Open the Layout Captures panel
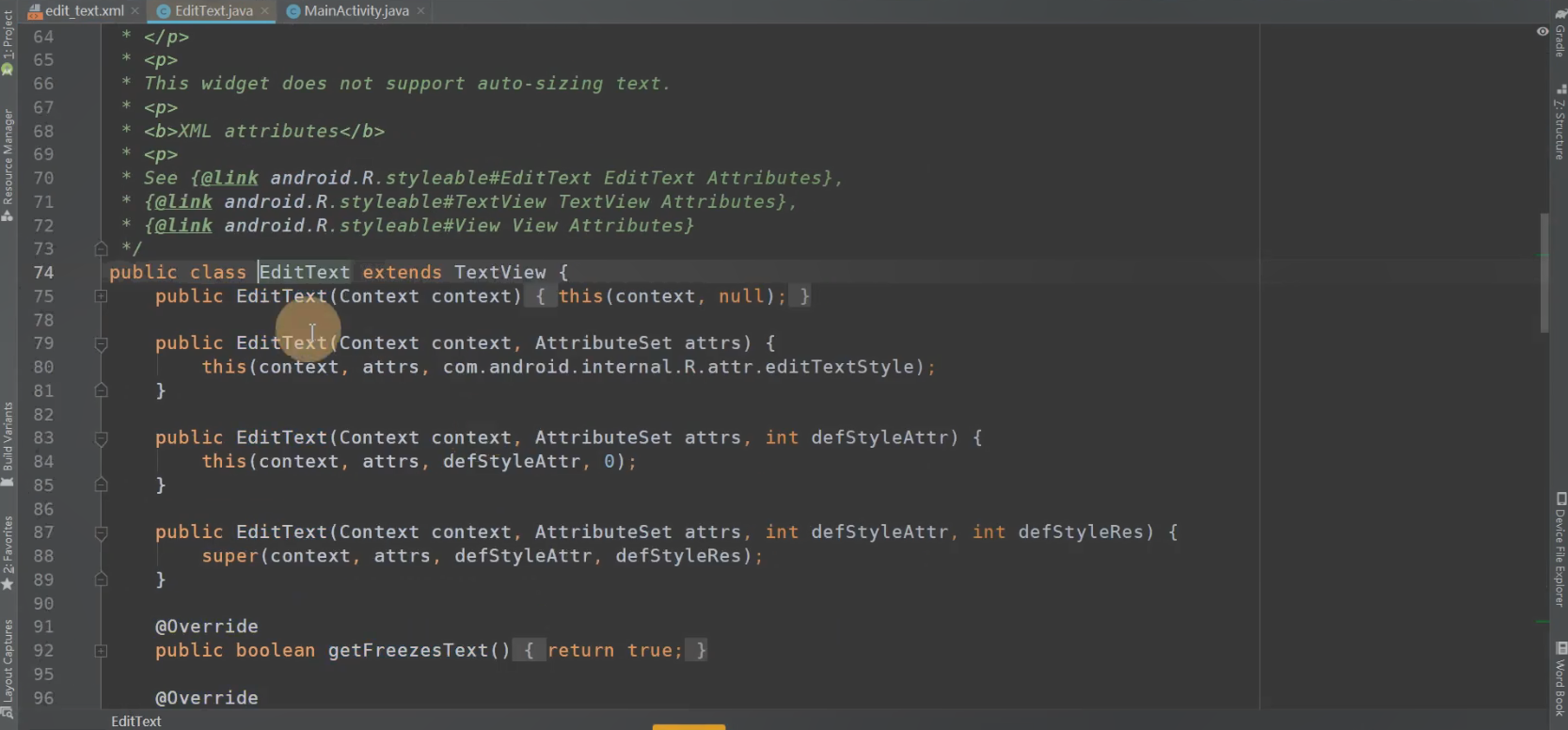Image resolution: width=1568 pixels, height=730 pixels. pyautogui.click(x=8, y=668)
